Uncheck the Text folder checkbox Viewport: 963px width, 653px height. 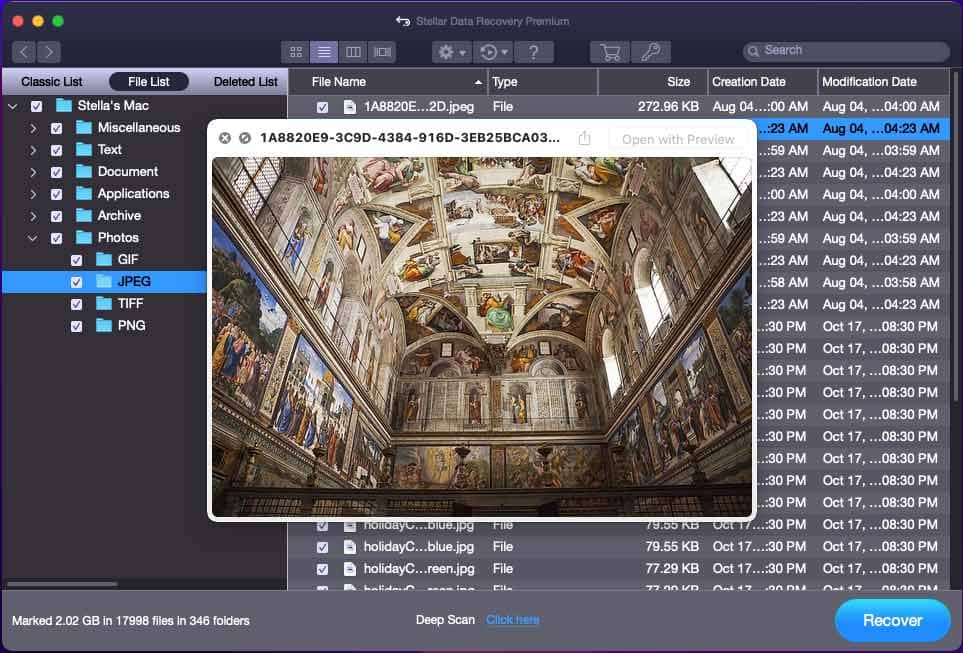pos(57,151)
